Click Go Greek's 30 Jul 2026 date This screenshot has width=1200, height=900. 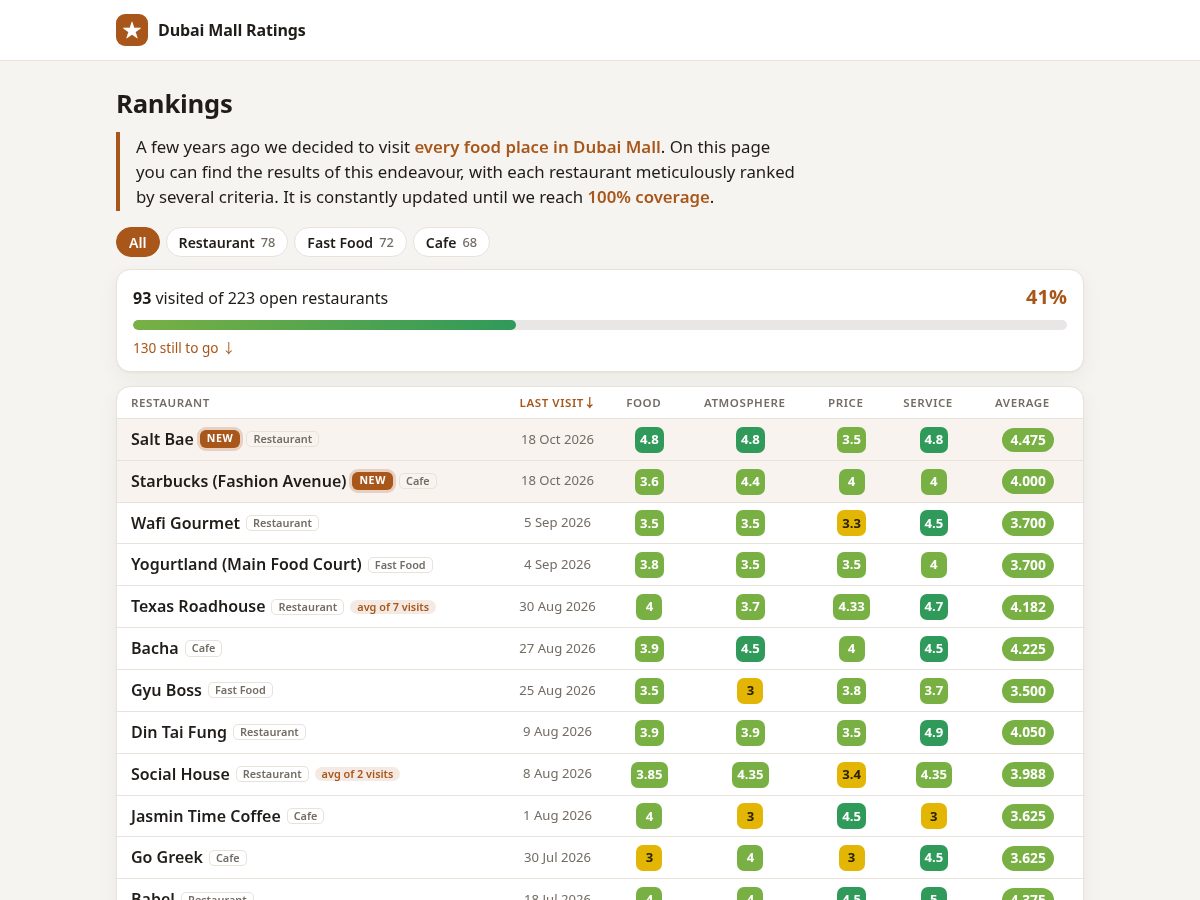tap(557, 857)
